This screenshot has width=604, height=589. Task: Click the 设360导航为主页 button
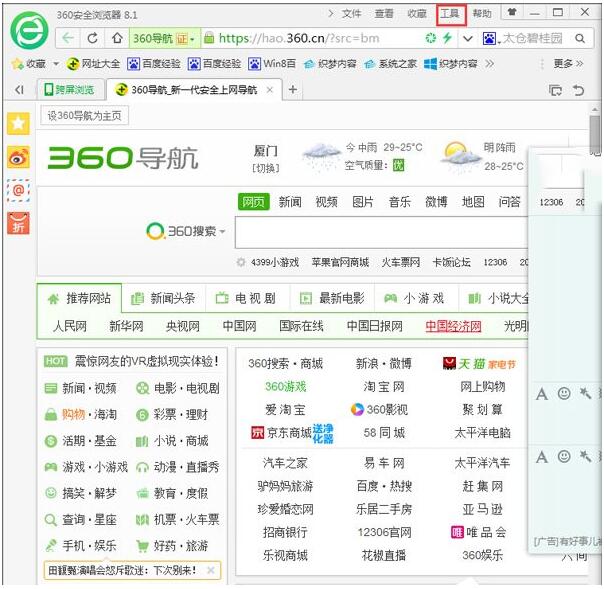[x=84, y=116]
